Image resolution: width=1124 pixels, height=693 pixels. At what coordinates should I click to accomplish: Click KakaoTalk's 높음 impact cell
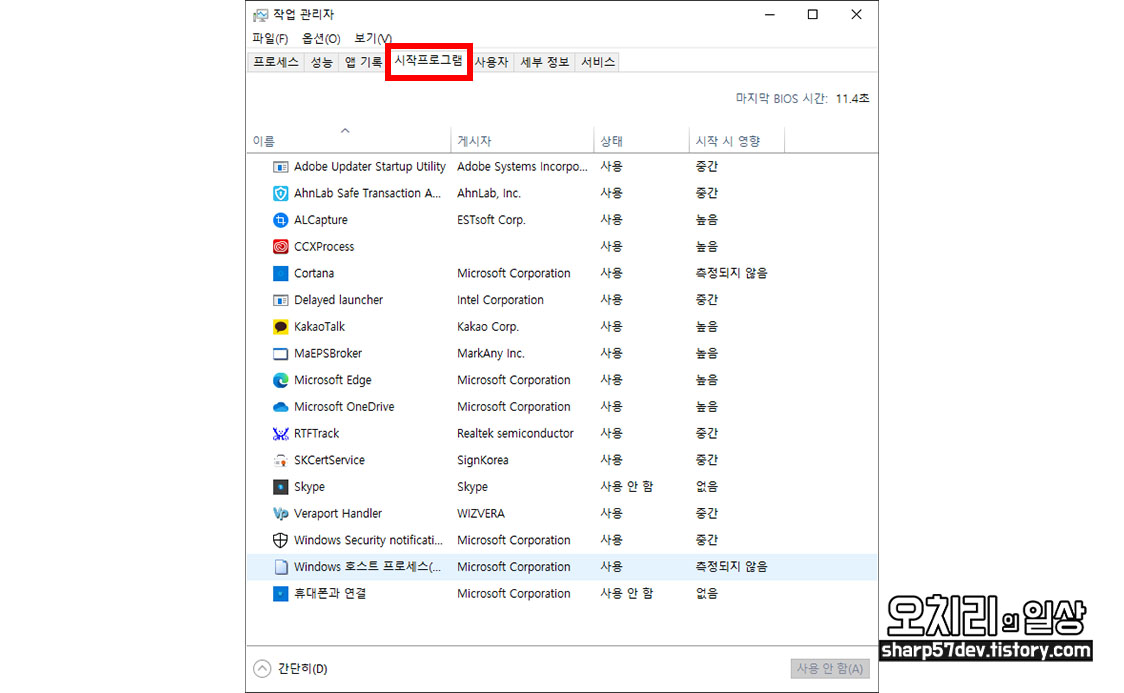click(x=706, y=327)
